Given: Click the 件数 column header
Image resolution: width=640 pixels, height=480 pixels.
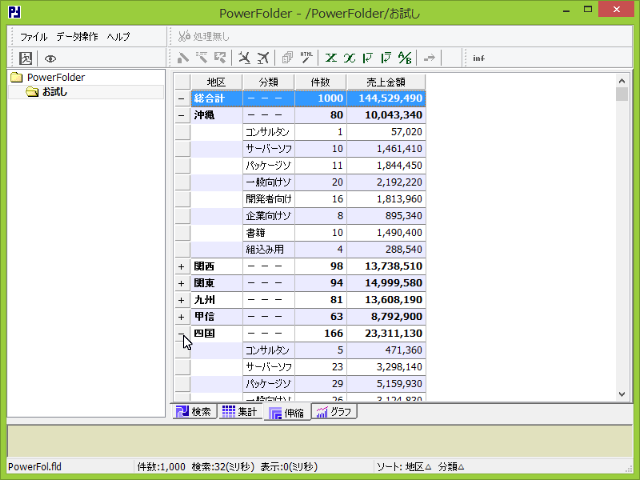Looking at the screenshot, I should (x=320, y=82).
